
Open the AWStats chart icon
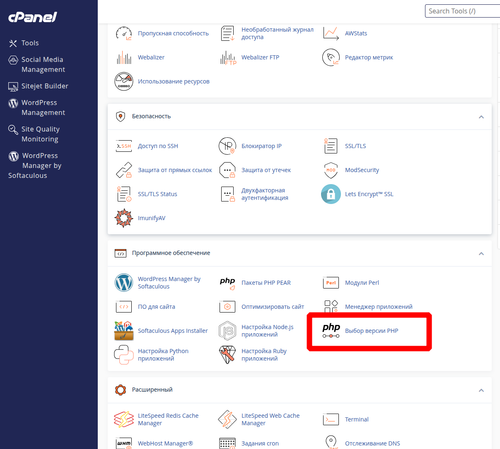[x=331, y=33]
